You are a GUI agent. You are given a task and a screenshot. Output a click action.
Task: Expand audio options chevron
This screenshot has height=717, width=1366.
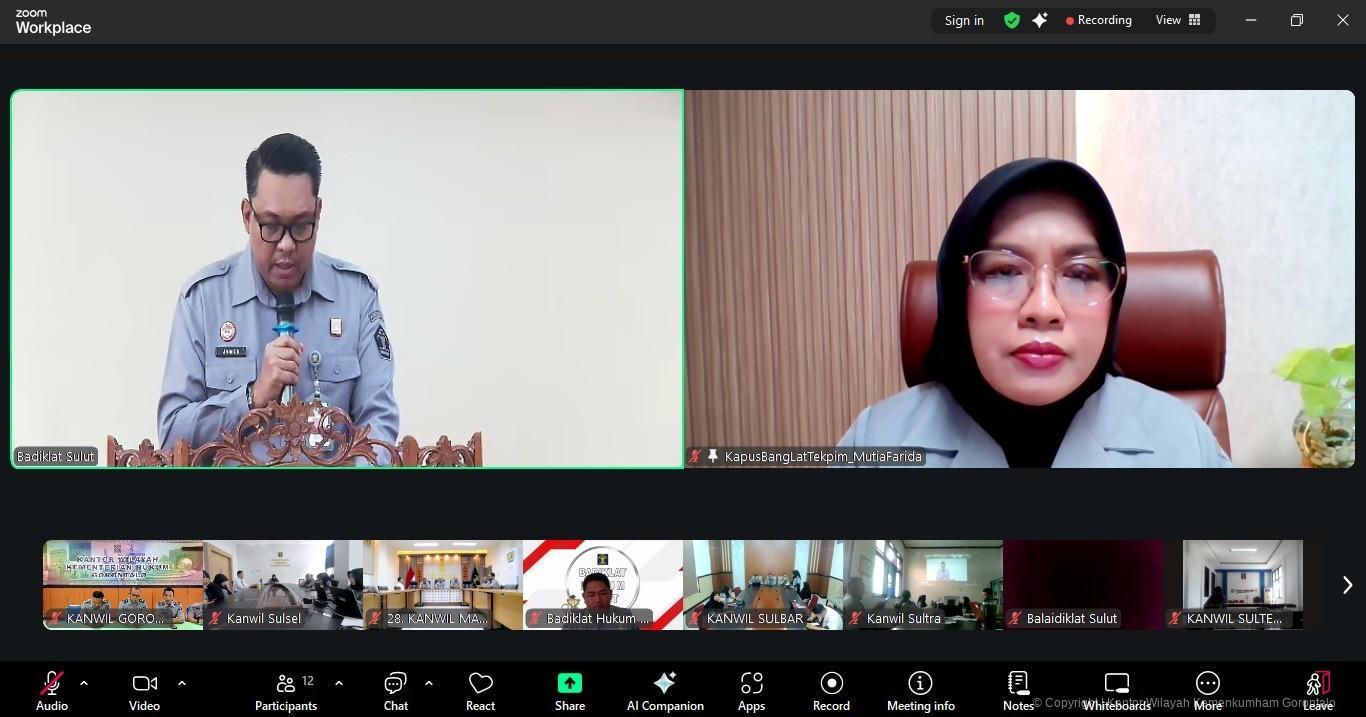pos(84,683)
